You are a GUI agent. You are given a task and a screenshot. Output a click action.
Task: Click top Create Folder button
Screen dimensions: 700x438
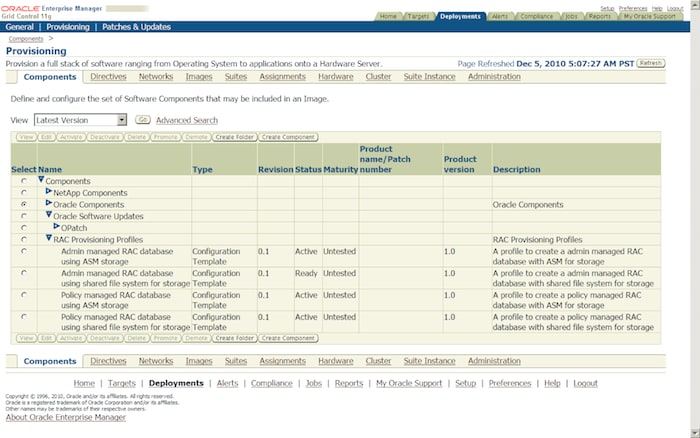coord(235,137)
